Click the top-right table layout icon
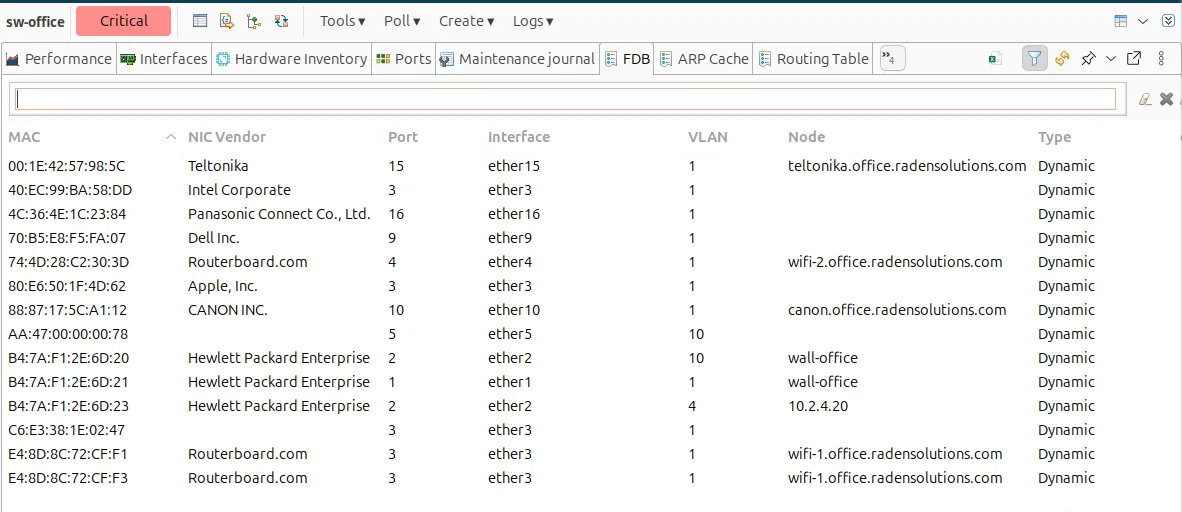The height and width of the screenshot is (512, 1182). 1121,21
